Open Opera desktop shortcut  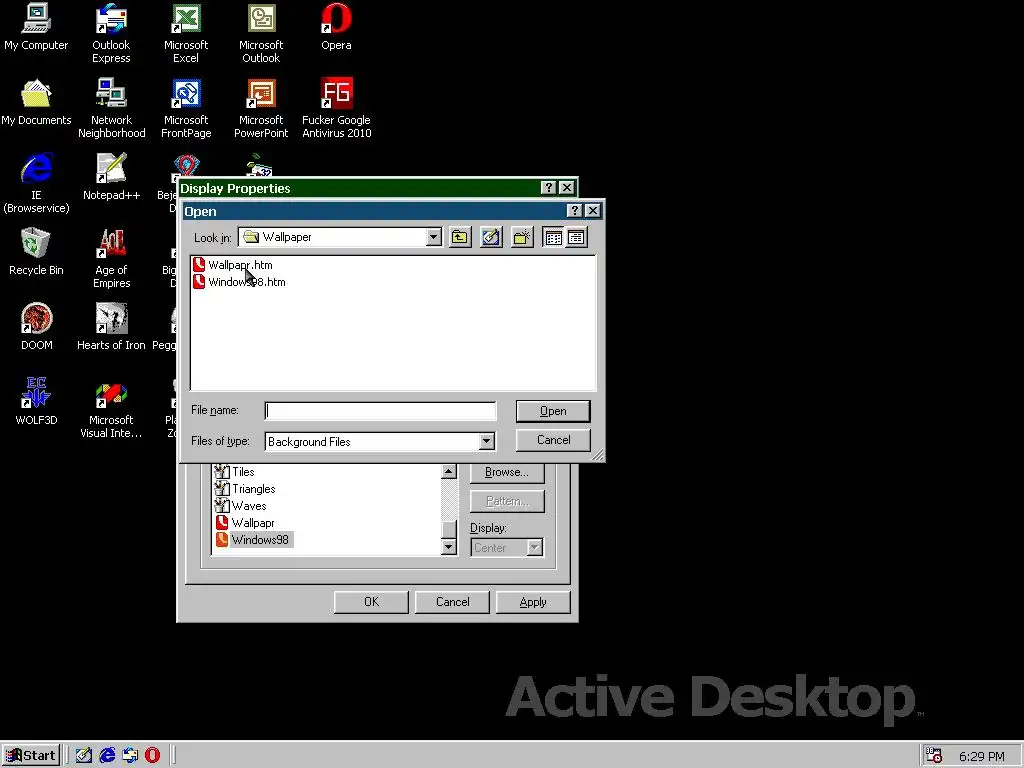click(x=336, y=27)
